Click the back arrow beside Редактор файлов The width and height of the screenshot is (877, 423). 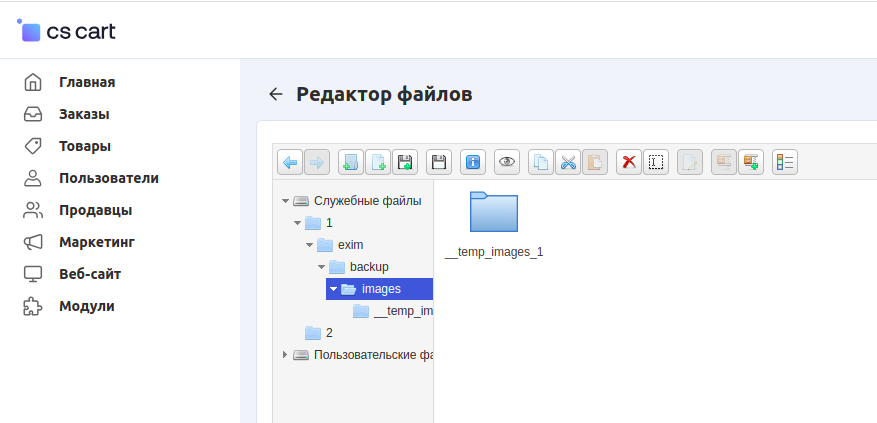276,94
